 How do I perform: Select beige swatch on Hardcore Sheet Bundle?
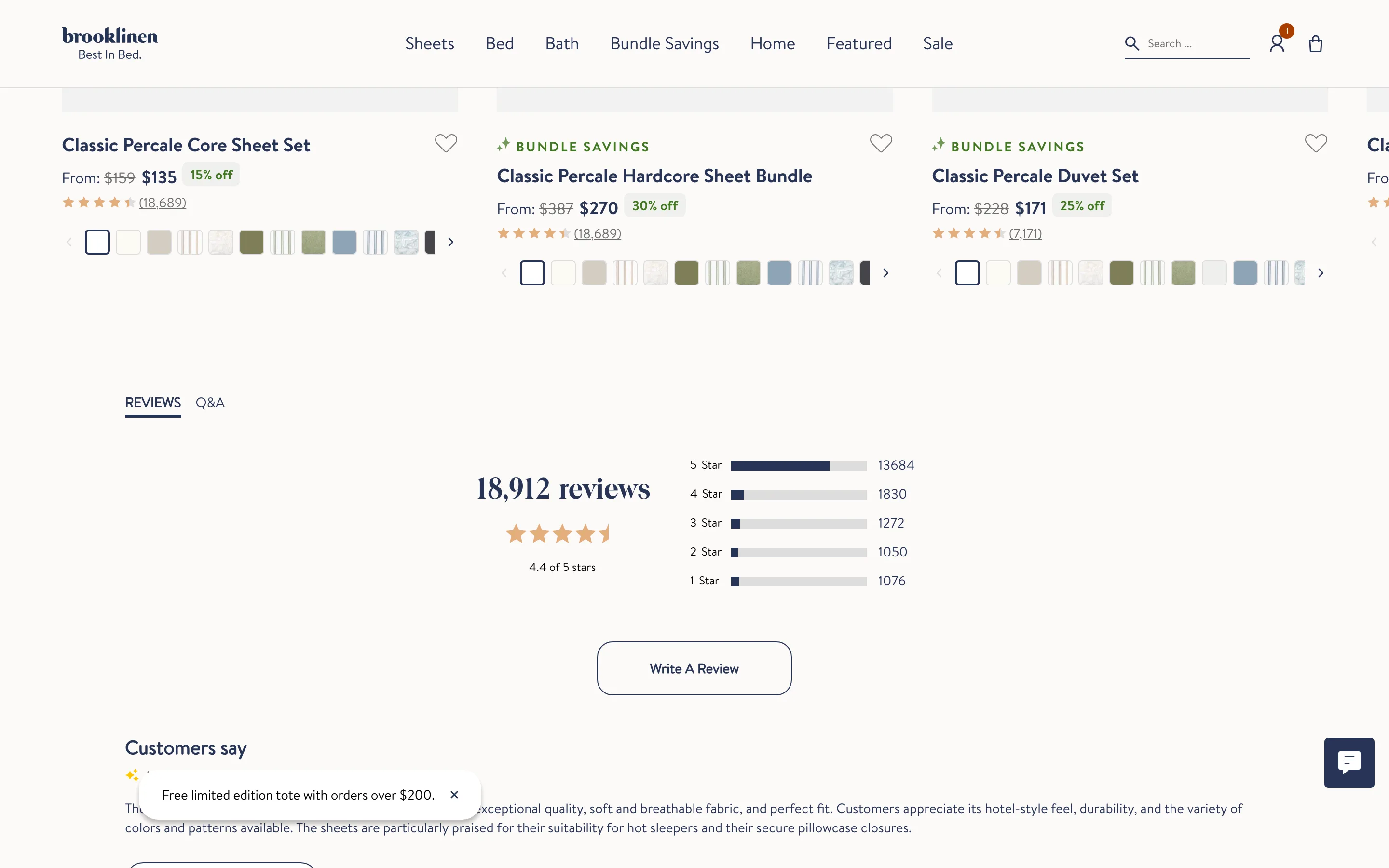(x=594, y=273)
